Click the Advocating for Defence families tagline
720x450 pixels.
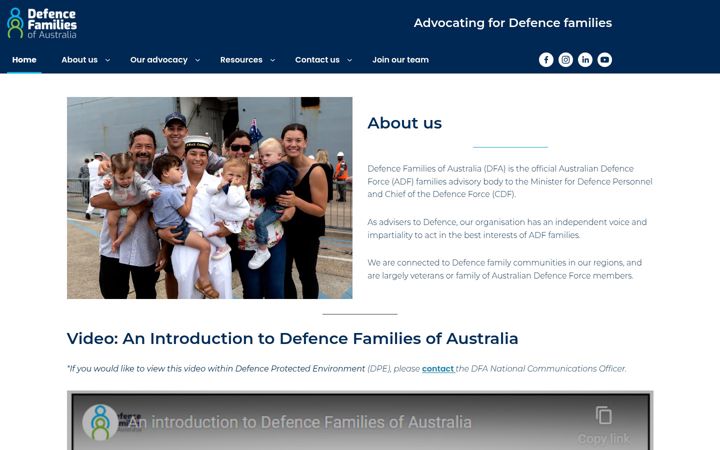pos(513,23)
